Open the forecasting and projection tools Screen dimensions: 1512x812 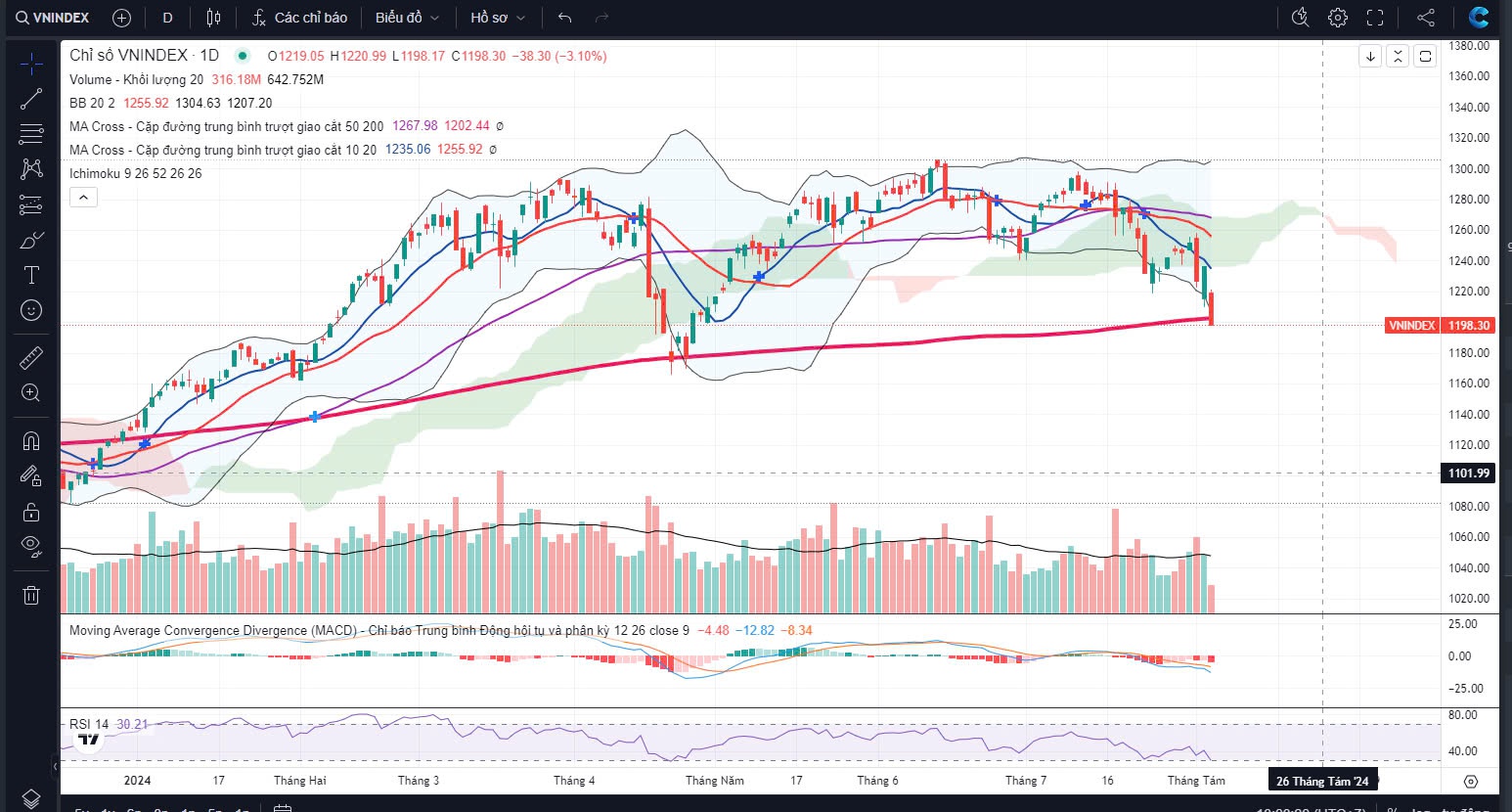(31, 204)
